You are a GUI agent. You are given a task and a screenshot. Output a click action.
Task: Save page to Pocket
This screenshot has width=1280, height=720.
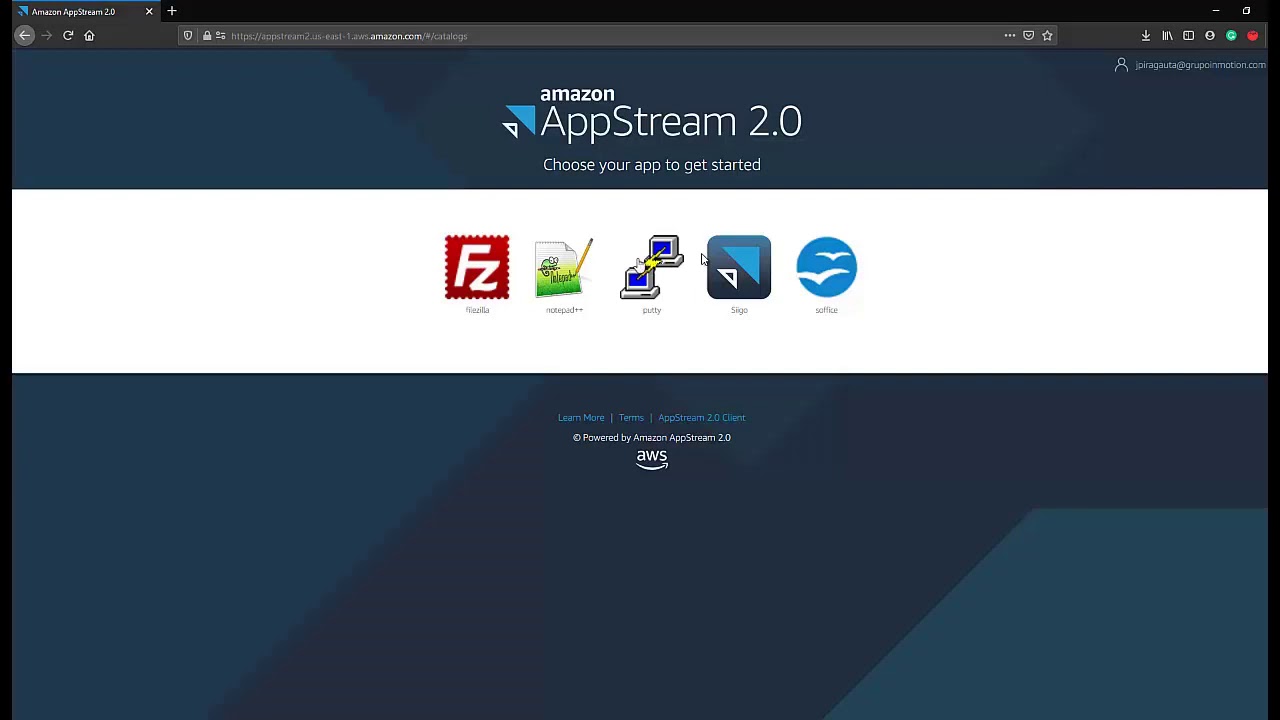click(x=1028, y=36)
